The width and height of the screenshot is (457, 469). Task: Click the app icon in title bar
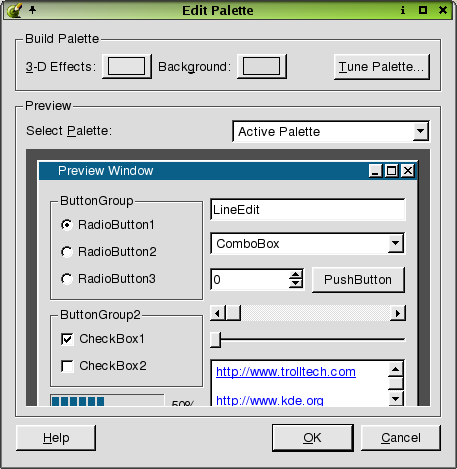click(x=14, y=10)
